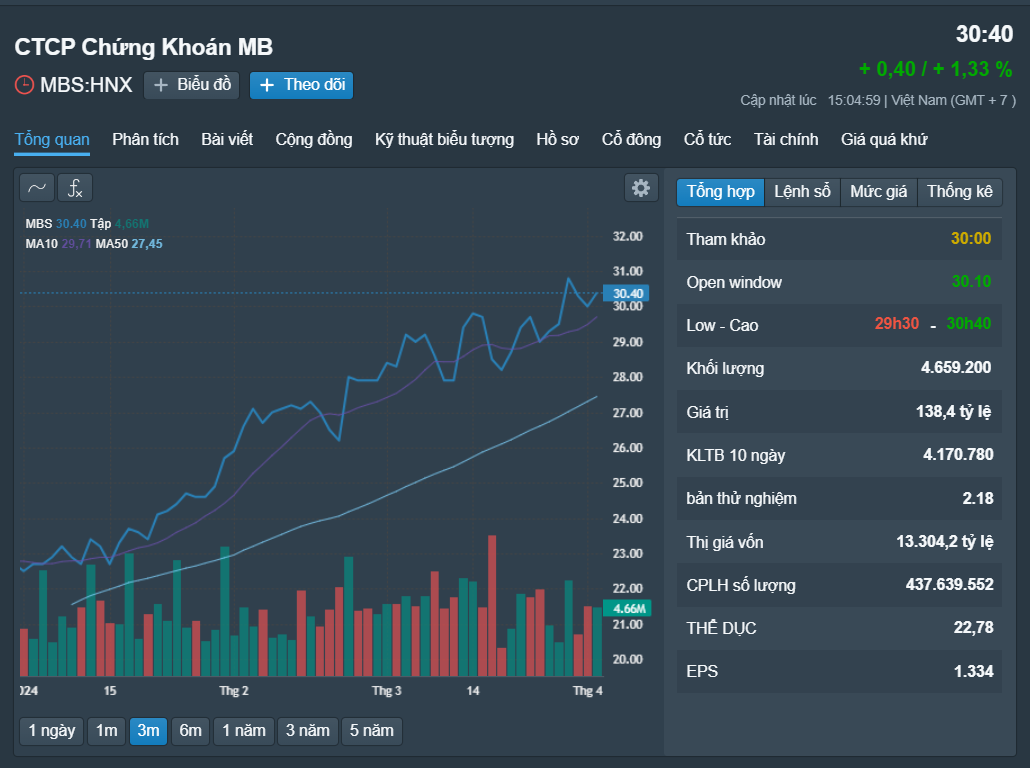Click the CTCP Chứng Khoán MB title
1030x768 pixels.
[x=143, y=47]
